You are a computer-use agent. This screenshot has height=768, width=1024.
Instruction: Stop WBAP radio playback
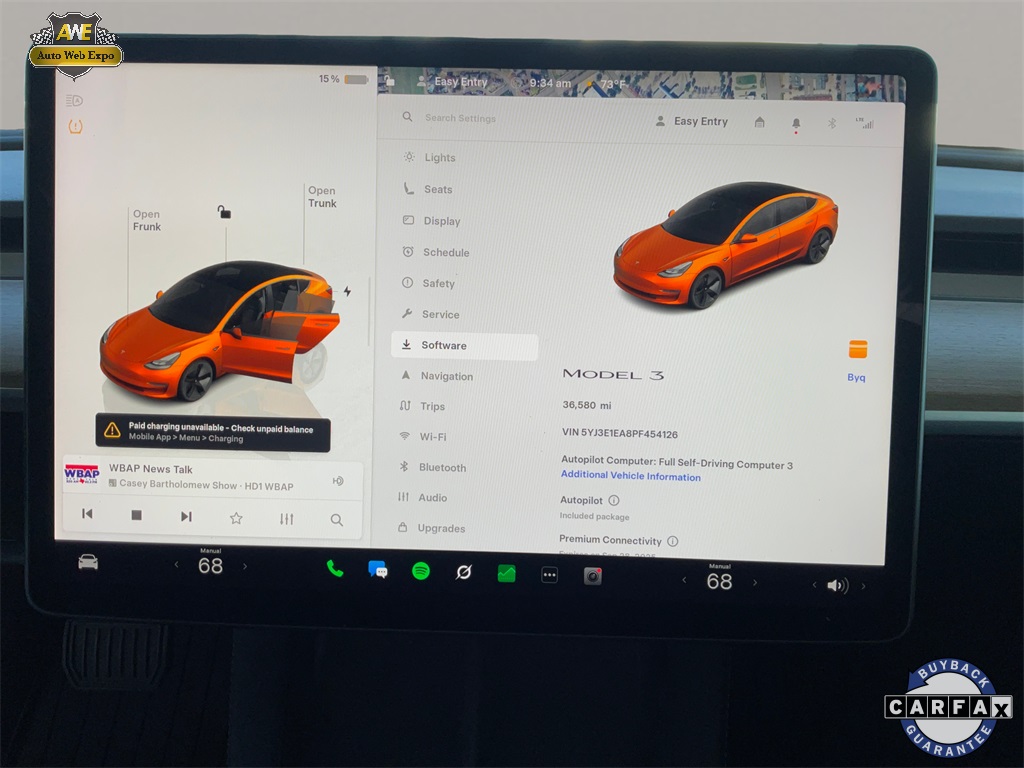click(x=136, y=515)
